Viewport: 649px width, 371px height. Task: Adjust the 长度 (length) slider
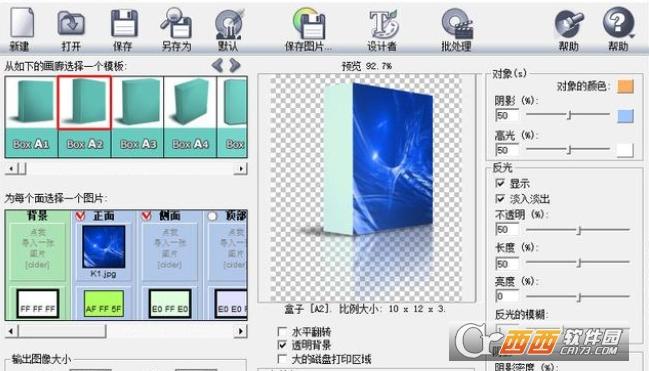578,263
